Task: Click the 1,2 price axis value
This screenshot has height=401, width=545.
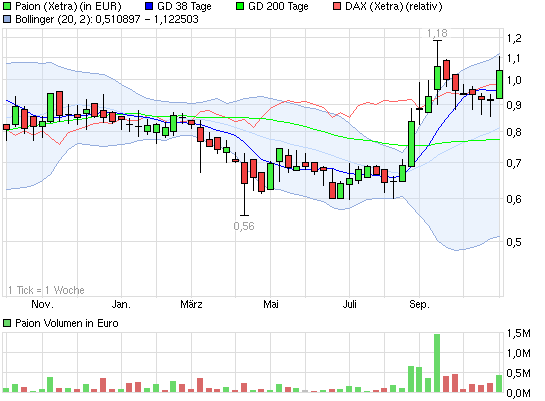Action: coord(514,38)
